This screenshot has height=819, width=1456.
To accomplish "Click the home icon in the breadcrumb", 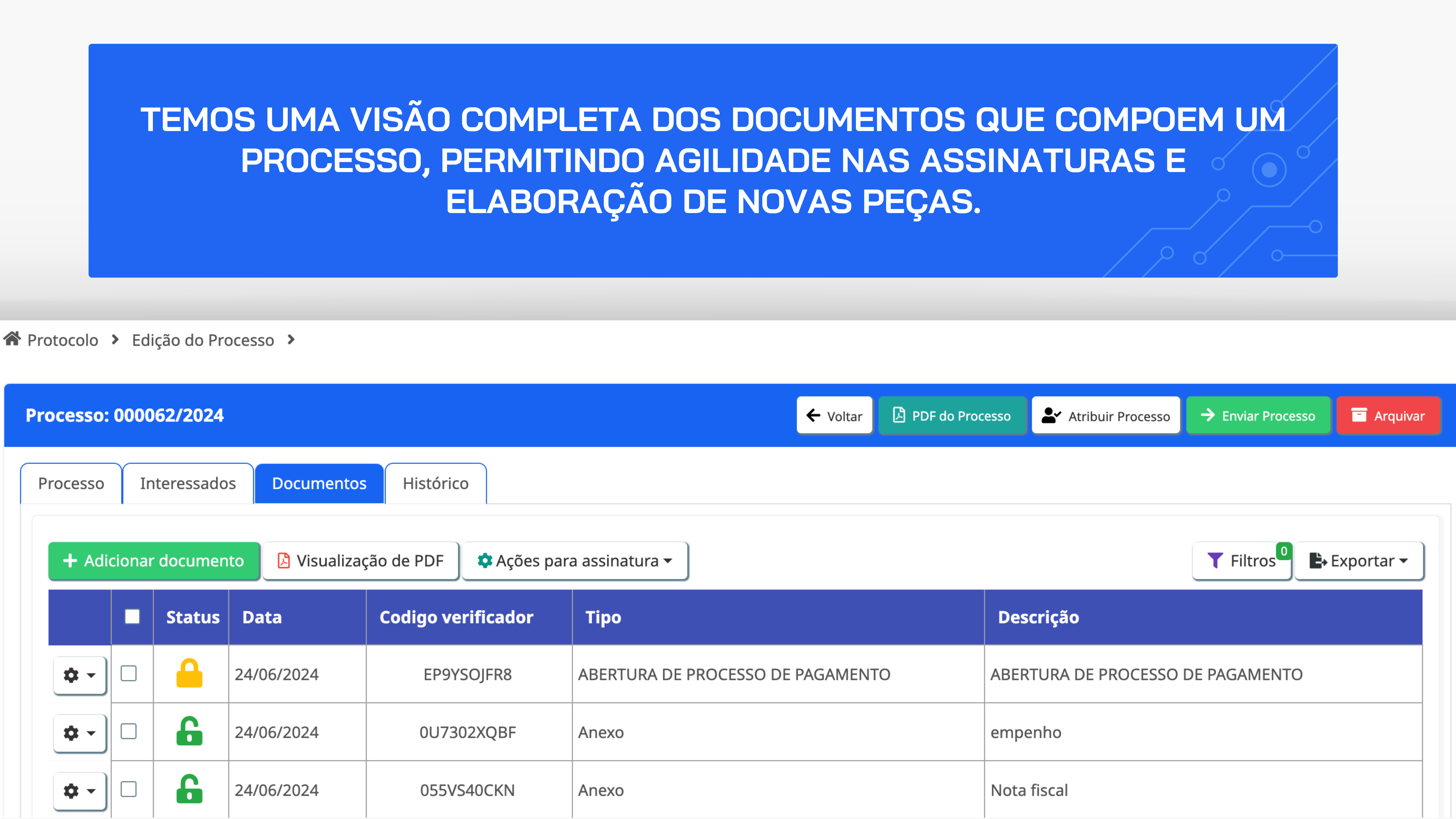I will tap(12, 339).
